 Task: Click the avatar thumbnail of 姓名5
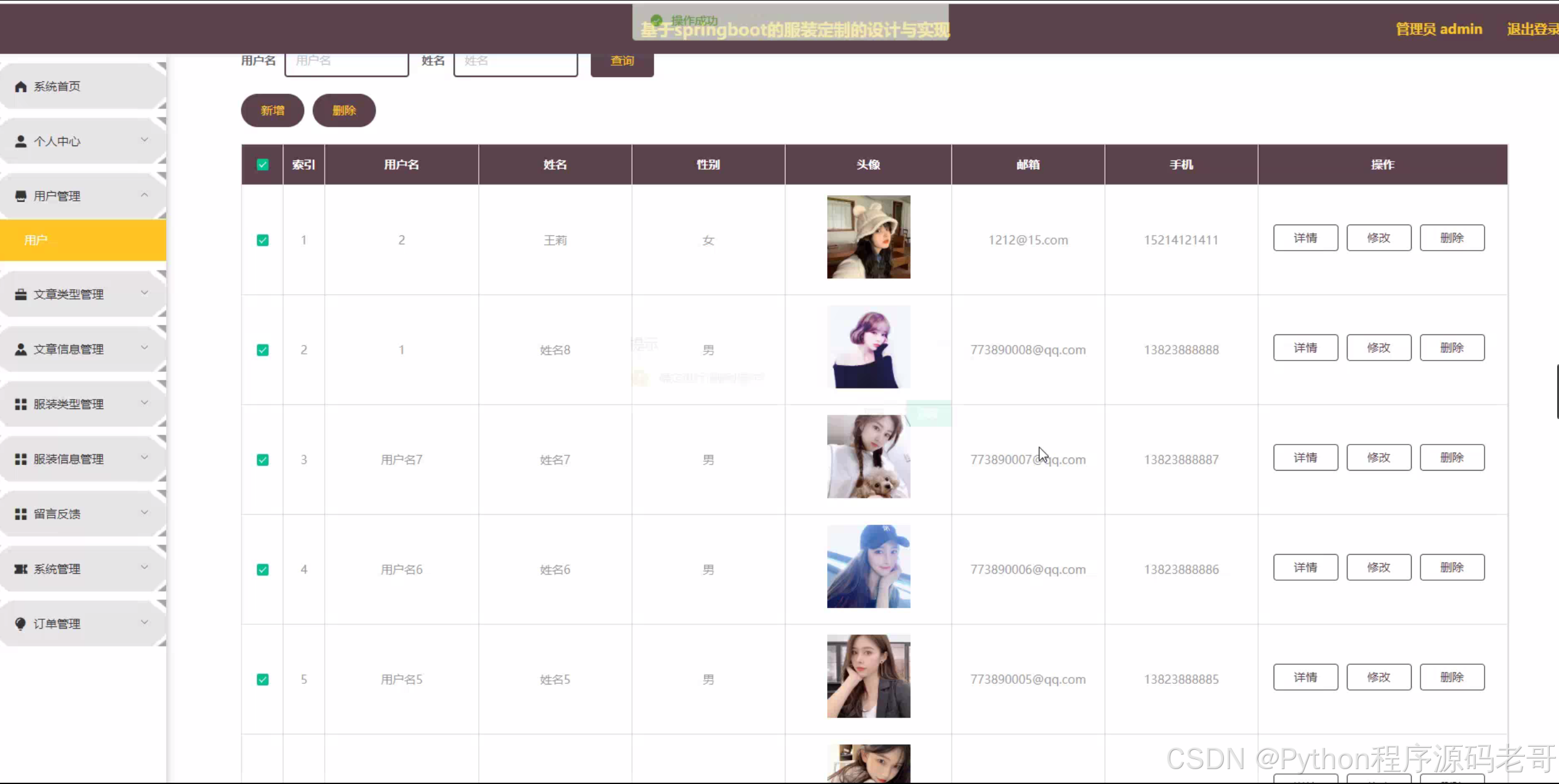pos(868,676)
